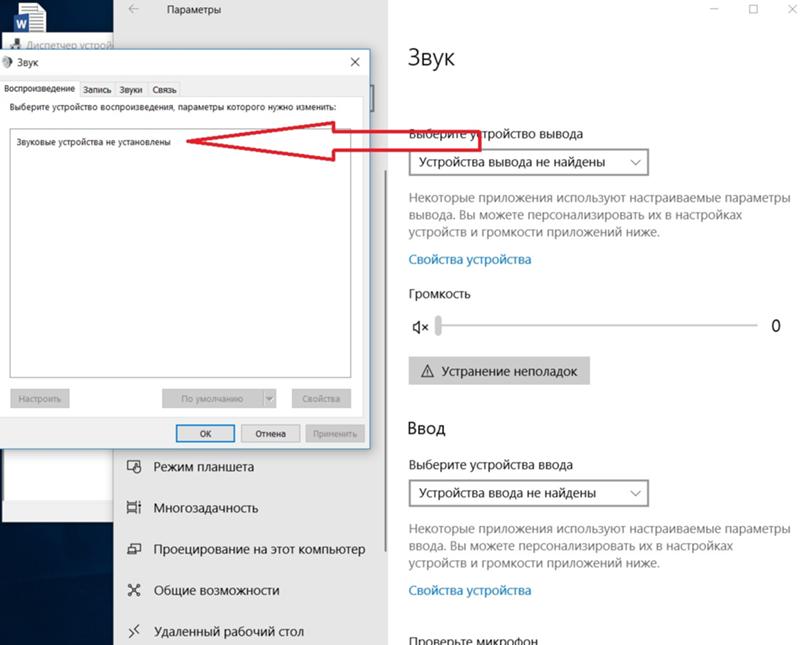Expand the output device dropdown

coord(529,162)
